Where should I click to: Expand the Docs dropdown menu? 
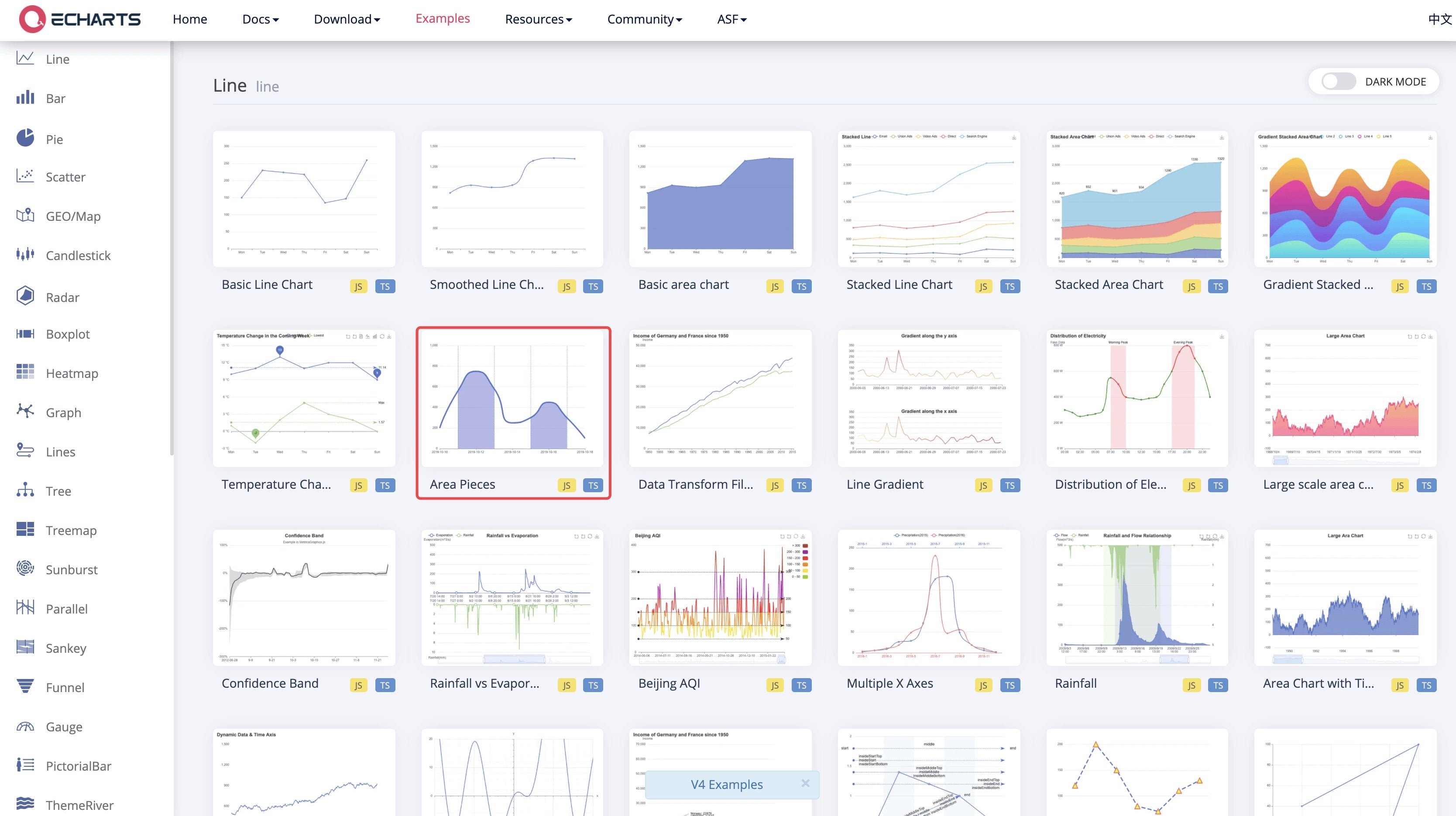(x=261, y=19)
